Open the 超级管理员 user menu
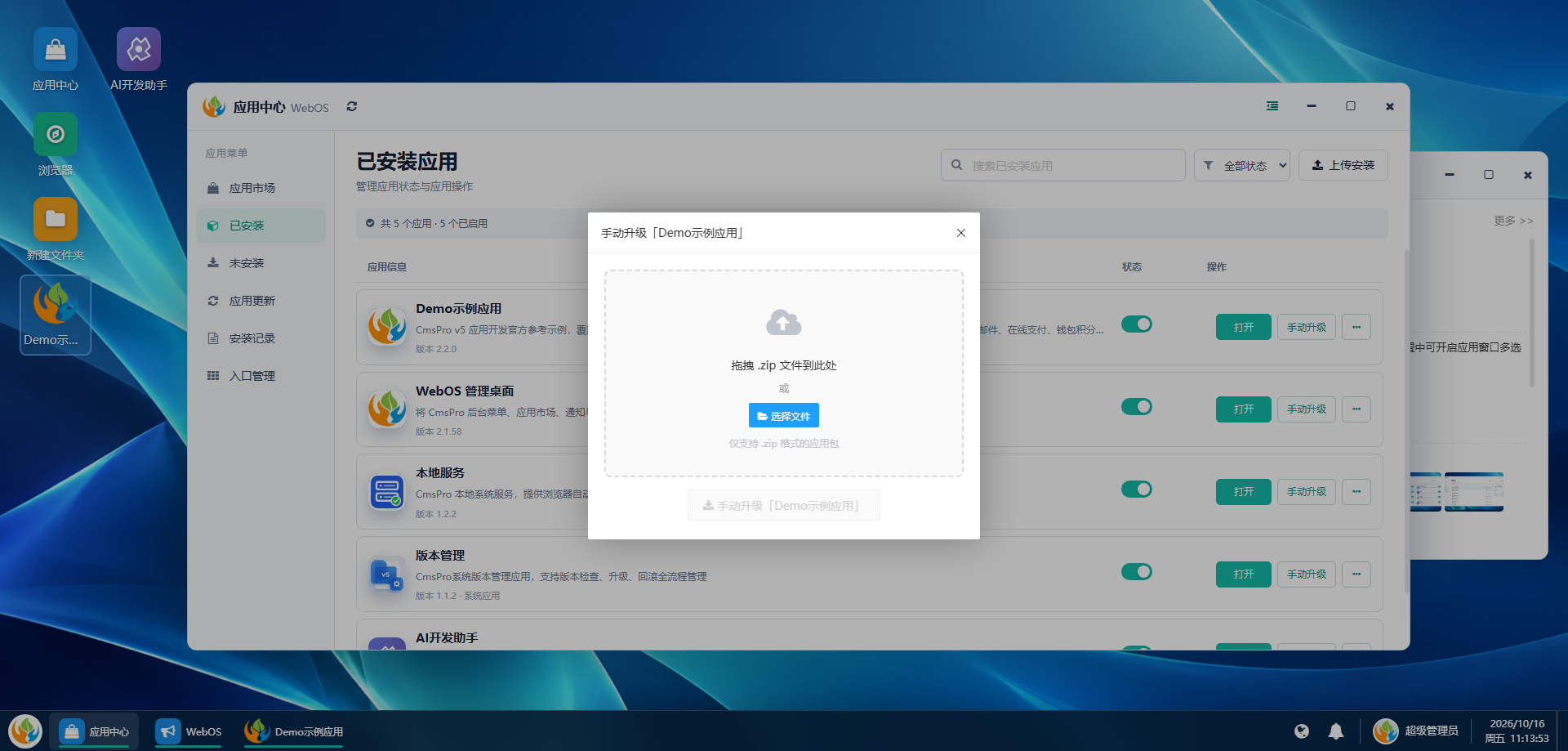Image resolution: width=1568 pixels, height=751 pixels. click(x=1415, y=731)
